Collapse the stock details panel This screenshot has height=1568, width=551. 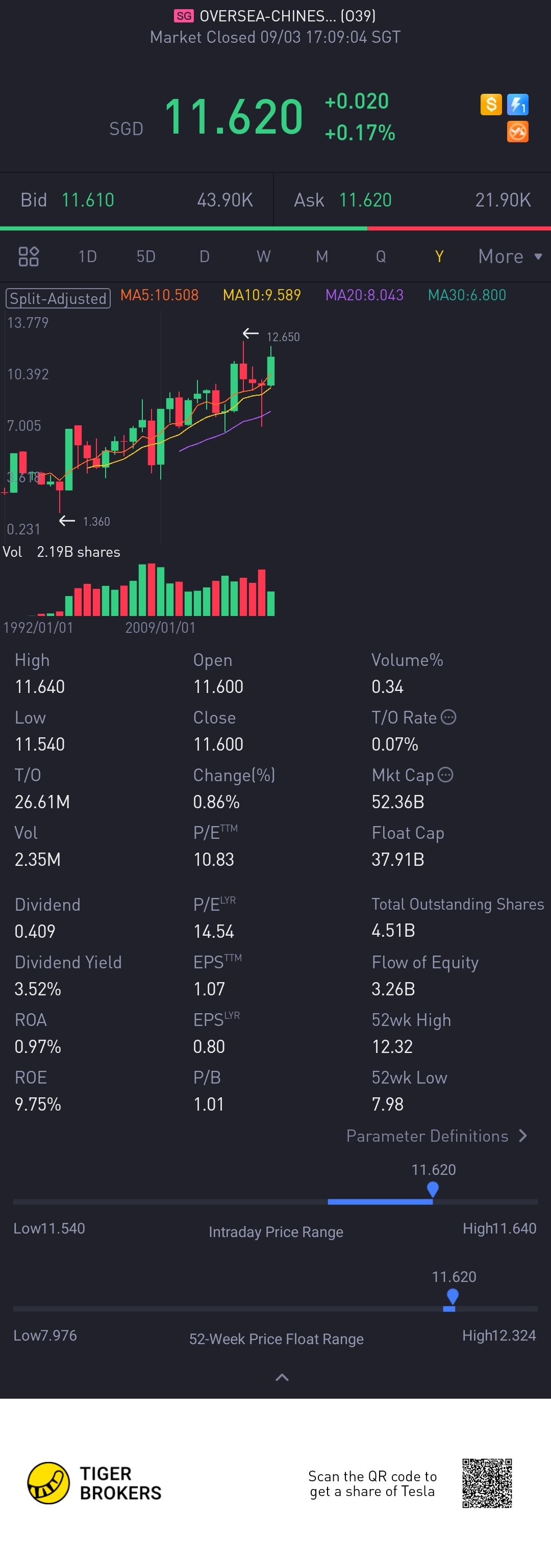282,1377
